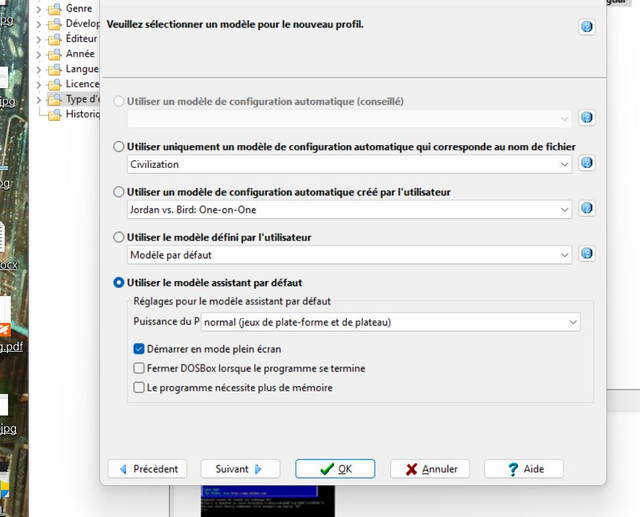Expand the Langue tree node
This screenshot has width=640, height=517.
pyautogui.click(x=38, y=69)
